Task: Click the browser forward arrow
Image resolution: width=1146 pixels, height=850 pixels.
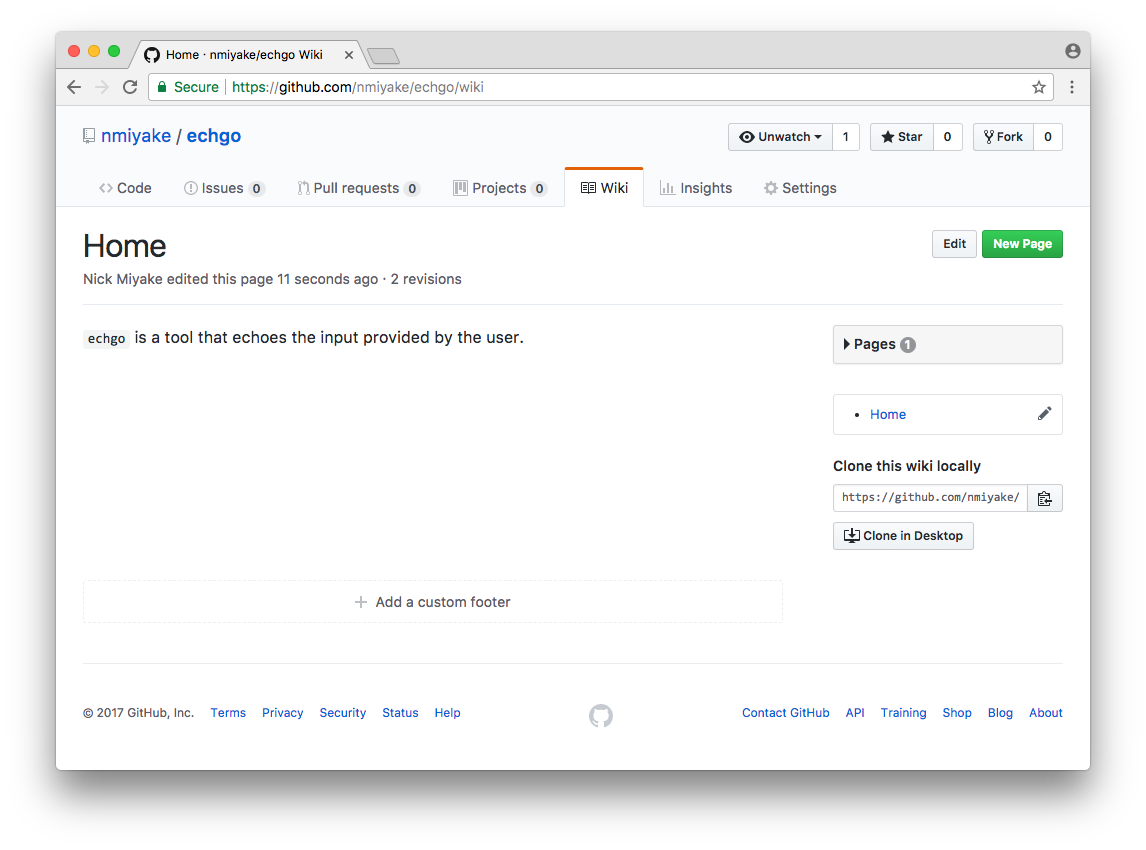Action: tap(102, 87)
